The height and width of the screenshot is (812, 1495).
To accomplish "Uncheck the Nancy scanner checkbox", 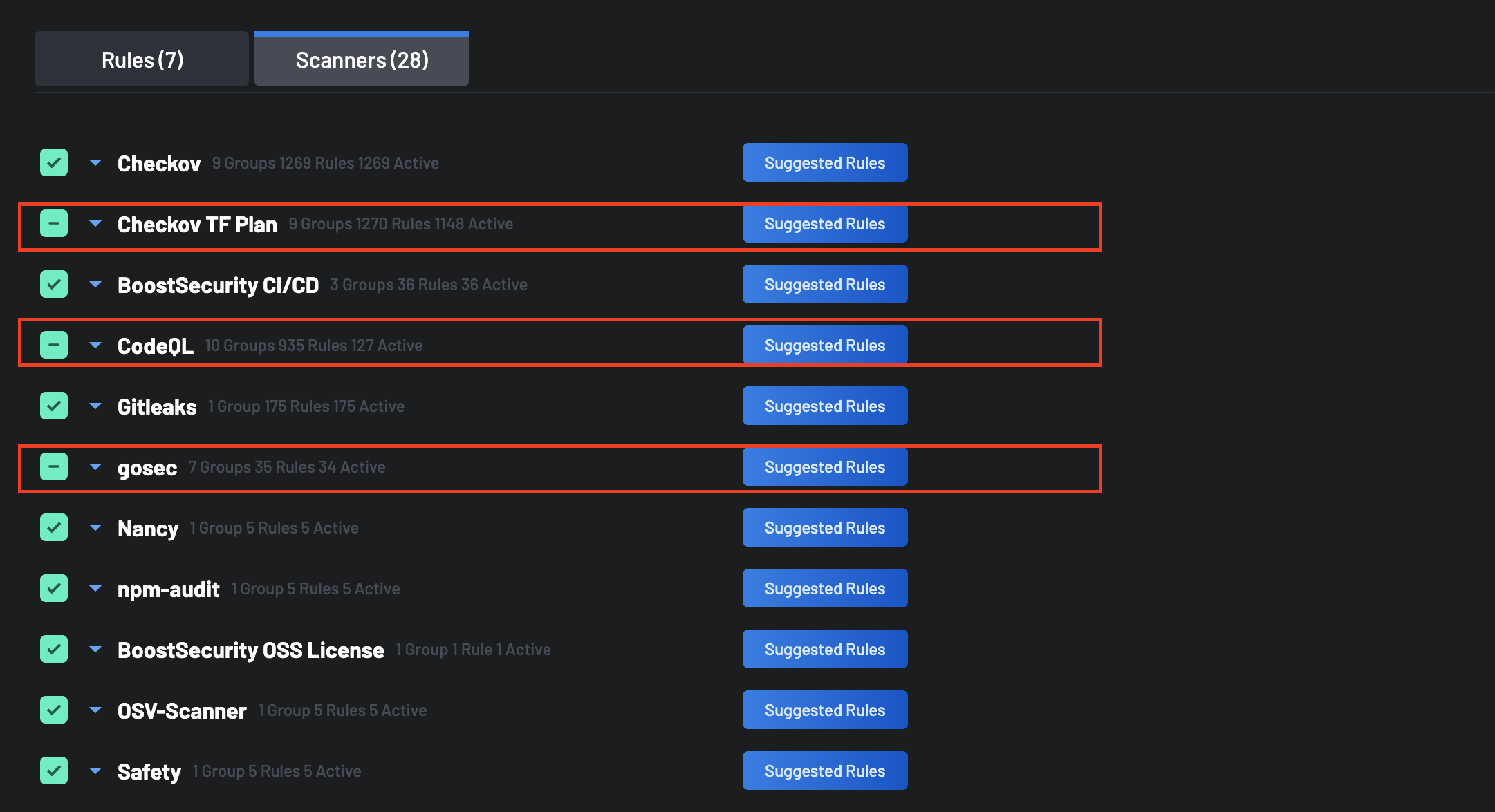I will (54, 528).
